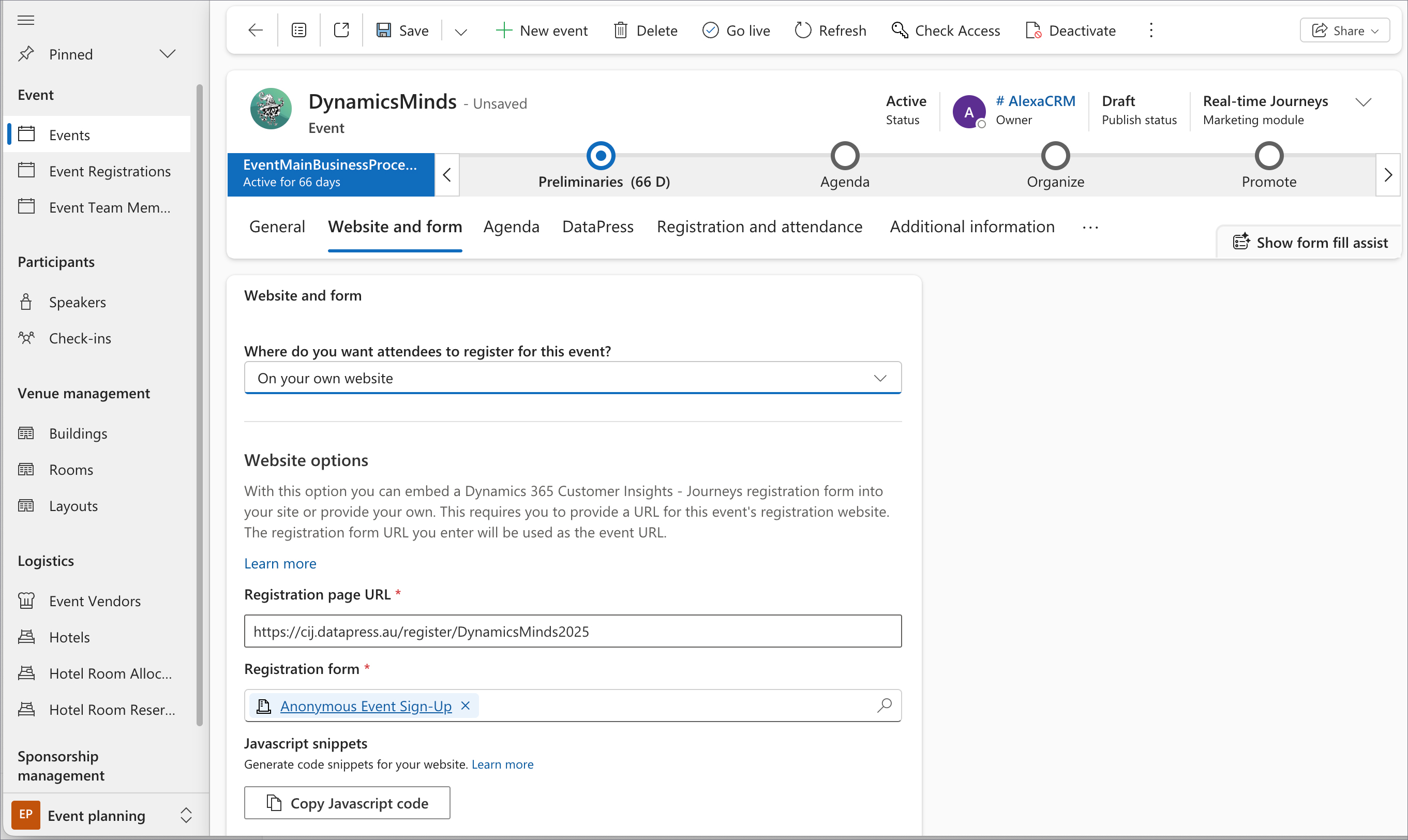This screenshot has width=1408, height=840.
Task: Show more tabs via ellipsis
Action: coord(1090,228)
